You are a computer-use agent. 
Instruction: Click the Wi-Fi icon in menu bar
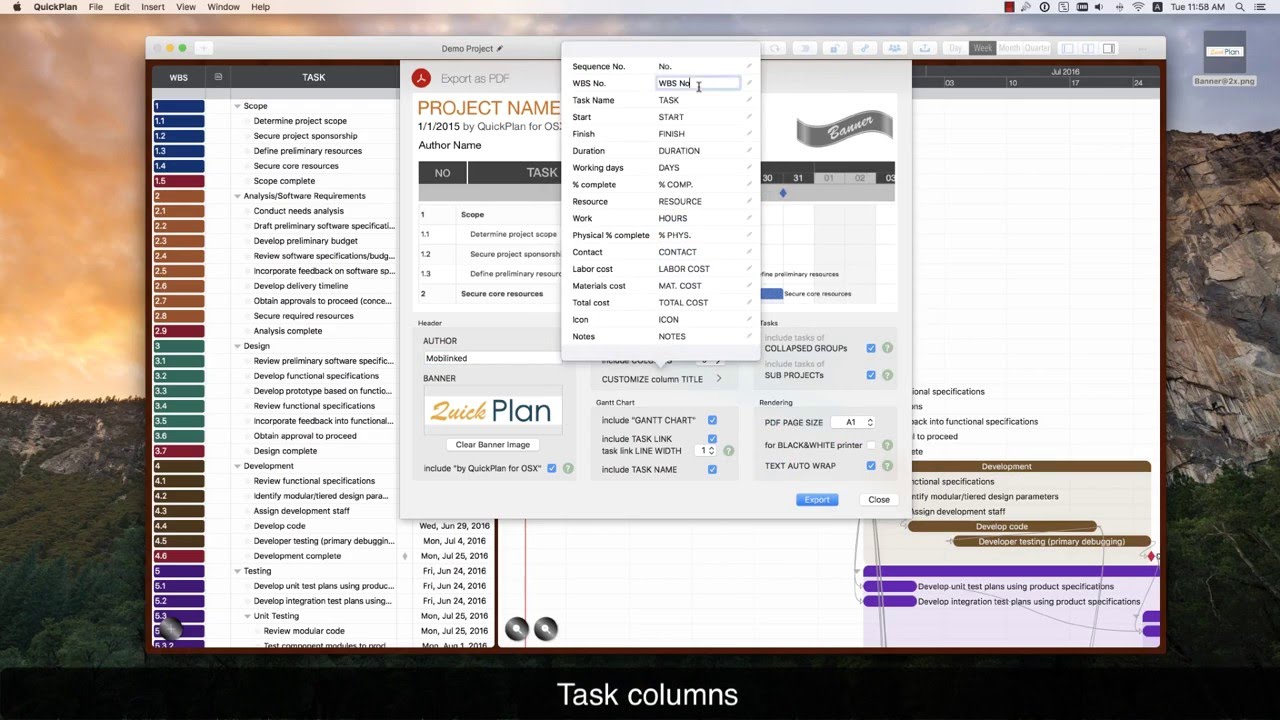pyautogui.click(x=1138, y=7)
